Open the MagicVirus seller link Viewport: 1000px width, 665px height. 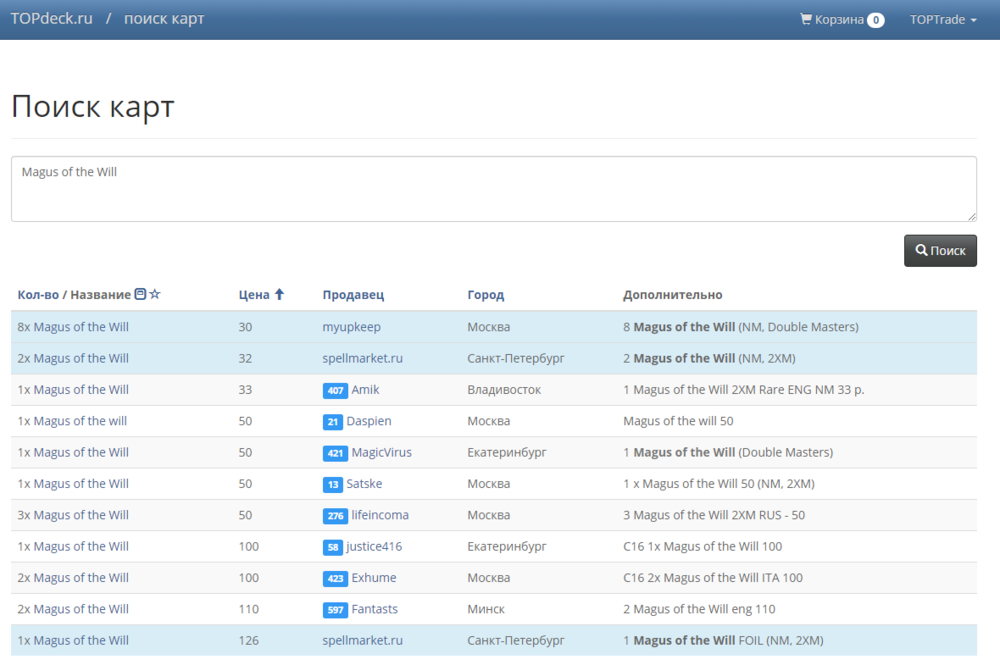point(381,453)
